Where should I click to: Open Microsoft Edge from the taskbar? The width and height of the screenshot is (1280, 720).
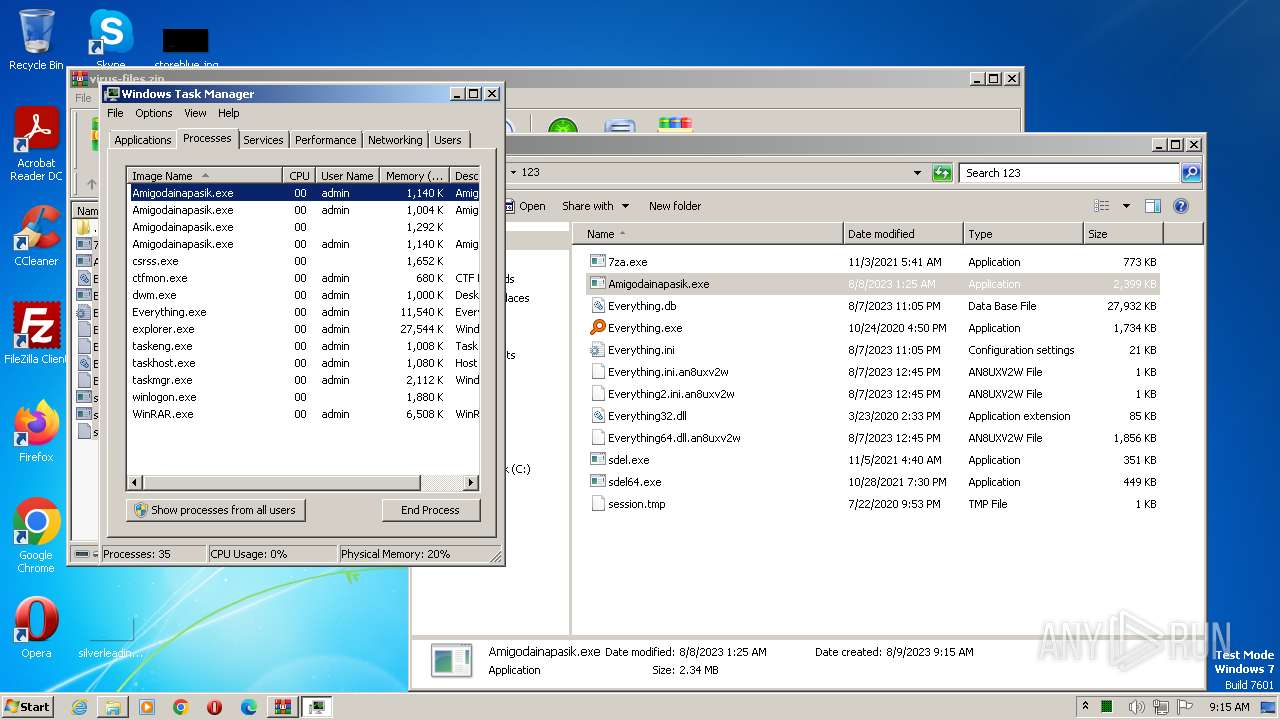[x=249, y=707]
